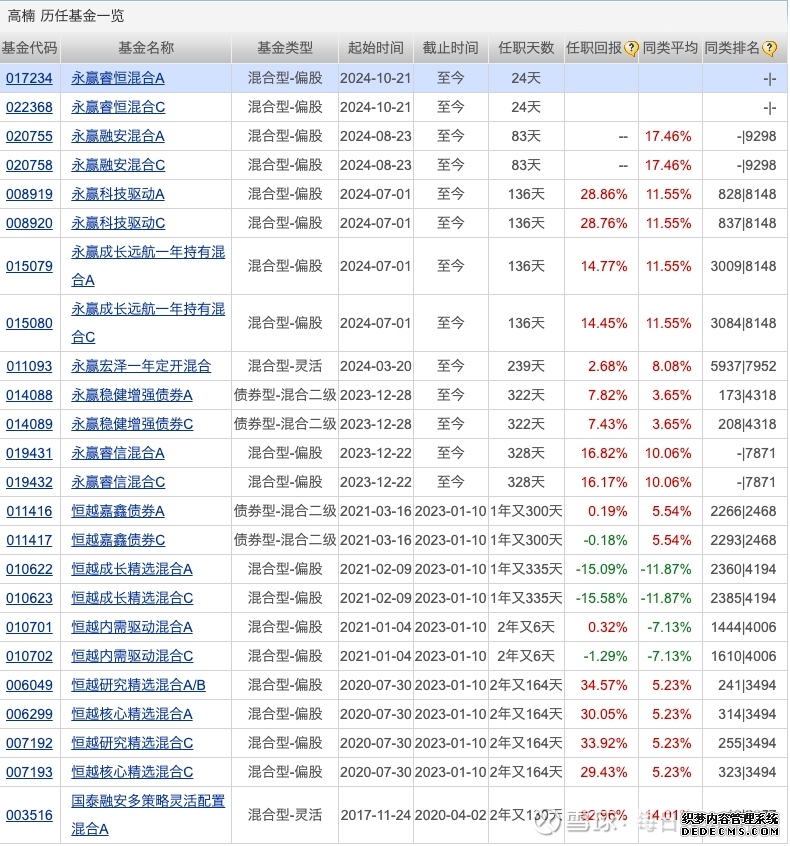Open fund code 008919 link
Viewport: 790px width, 846px height.
[29, 195]
